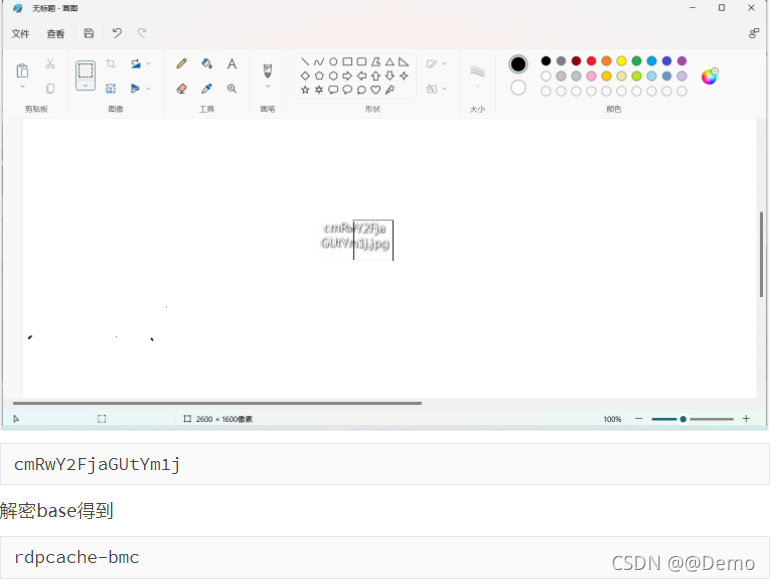The image size is (770, 581).
Task: Expand the Flip dropdown arrow
Action: [149, 88]
